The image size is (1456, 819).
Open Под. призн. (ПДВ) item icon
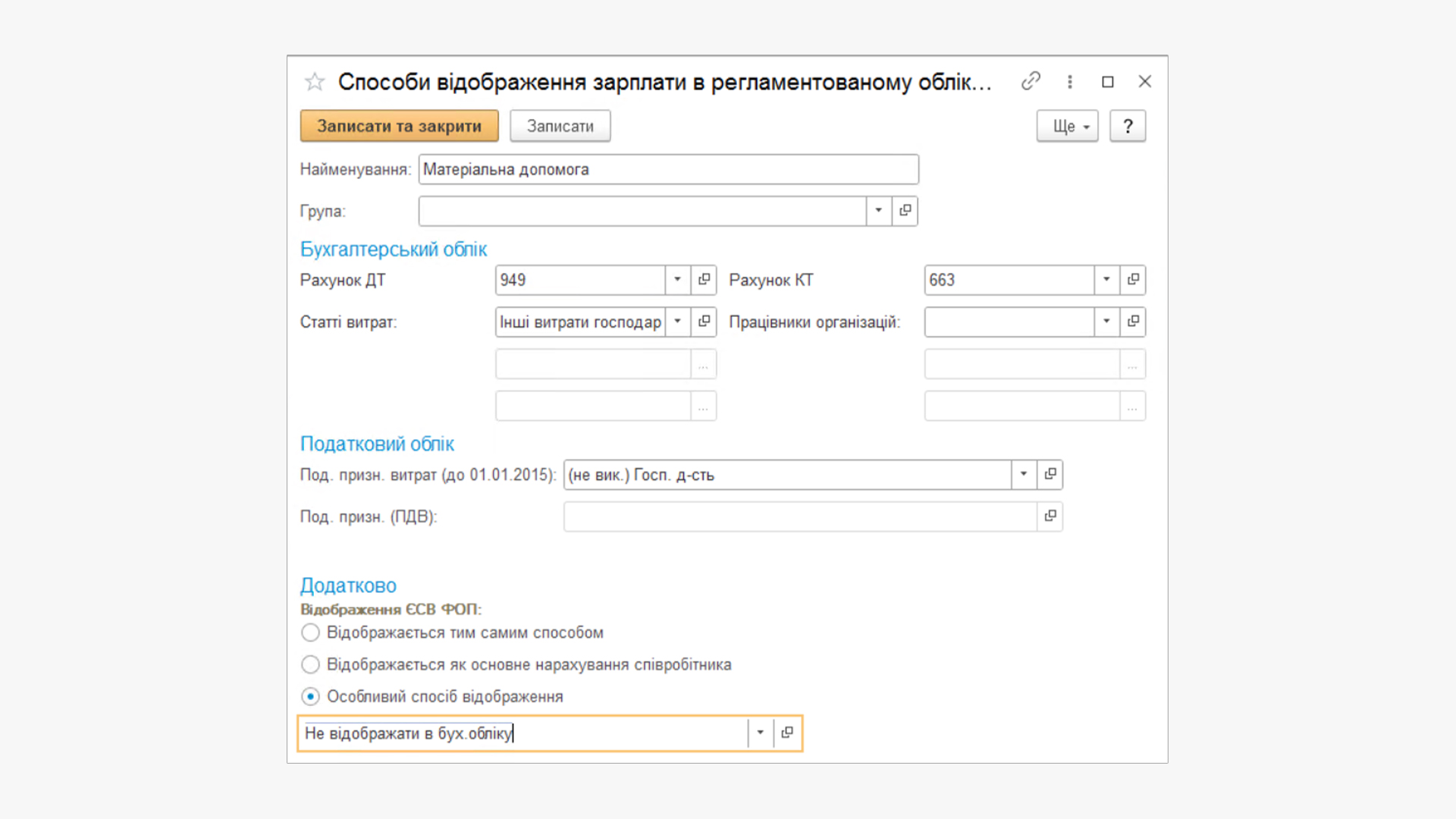(x=1050, y=516)
